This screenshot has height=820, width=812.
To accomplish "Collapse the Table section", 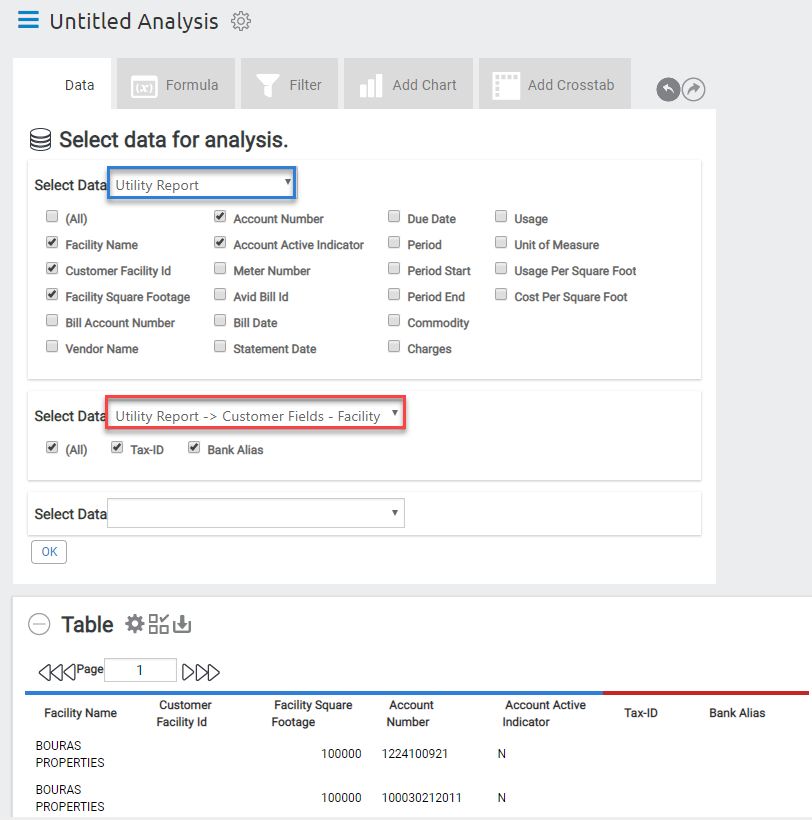I will (x=39, y=624).
